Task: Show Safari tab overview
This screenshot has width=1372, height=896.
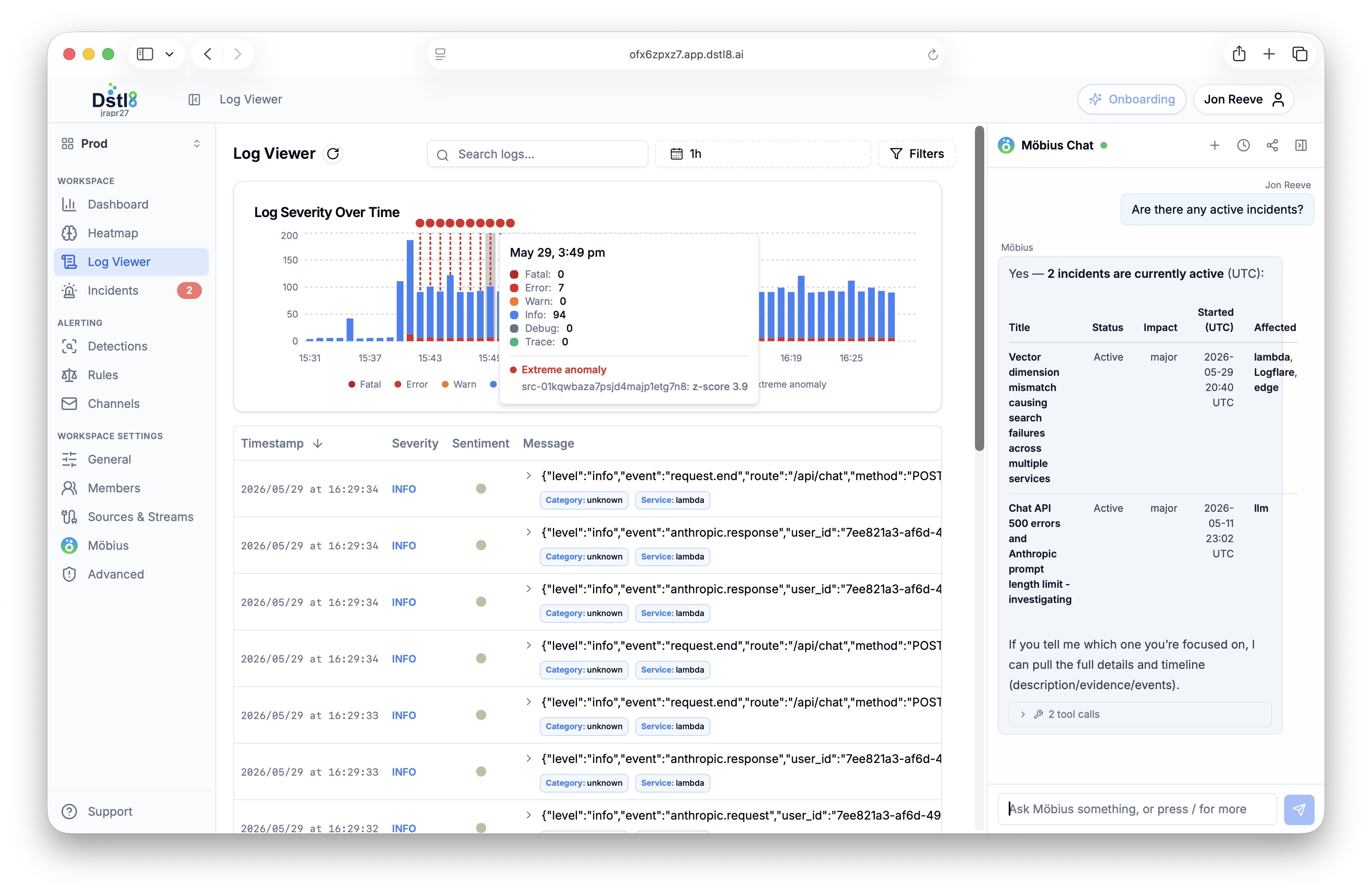Action: 1299,54
